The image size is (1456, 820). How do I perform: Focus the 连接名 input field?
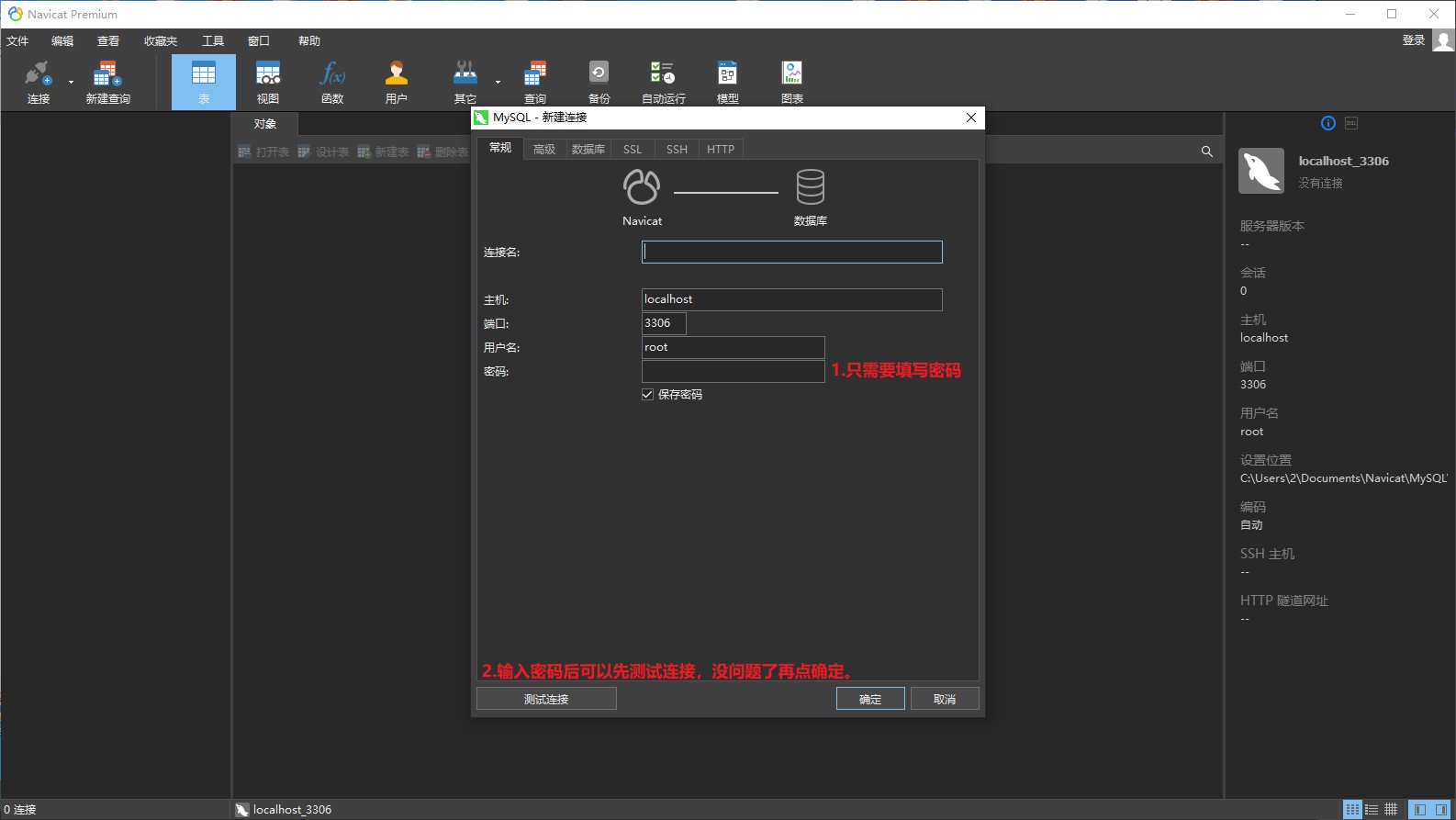(792, 253)
